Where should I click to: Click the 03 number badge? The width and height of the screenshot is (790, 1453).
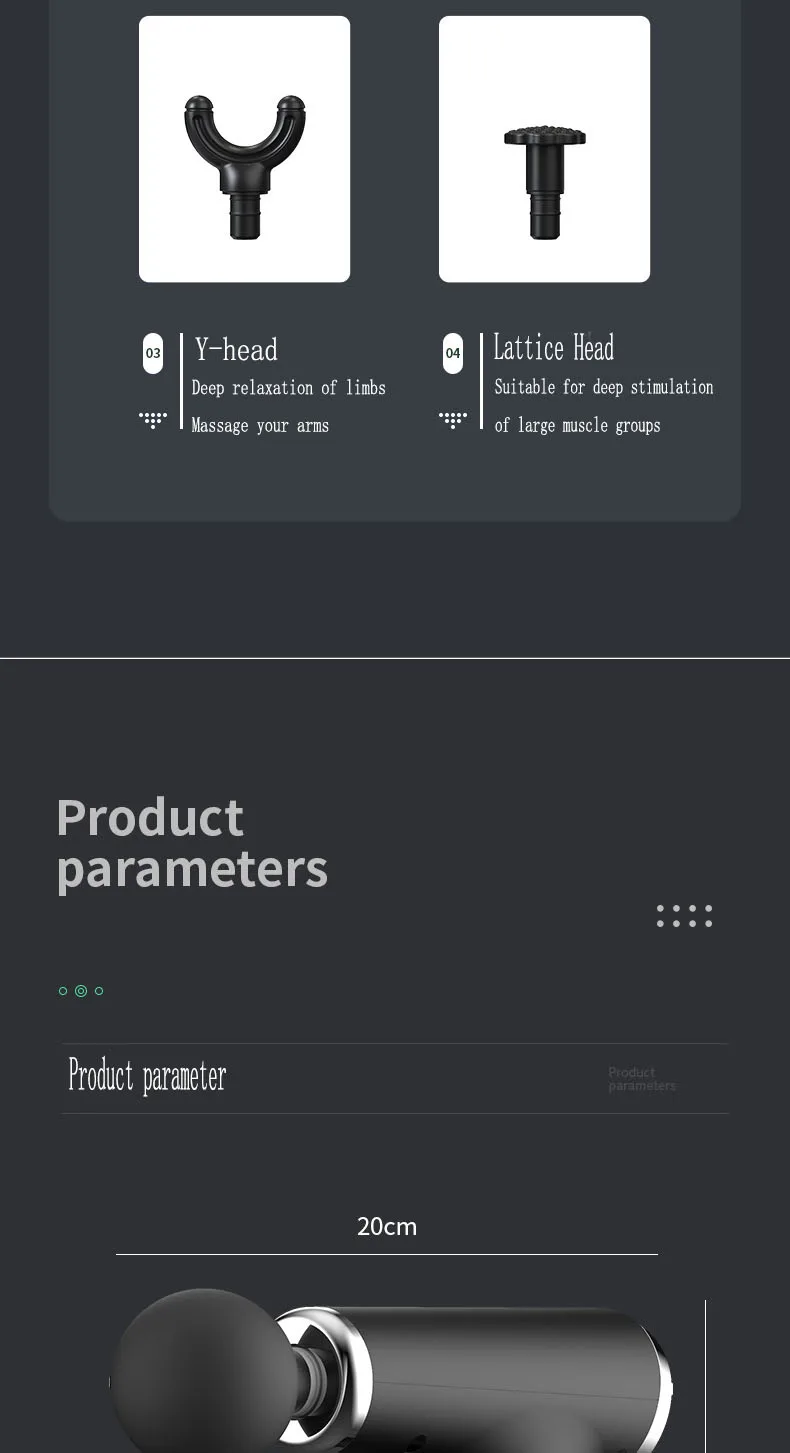(x=153, y=353)
